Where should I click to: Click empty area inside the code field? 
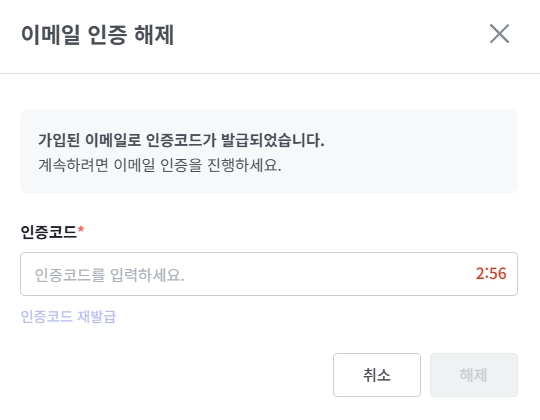click(327, 274)
